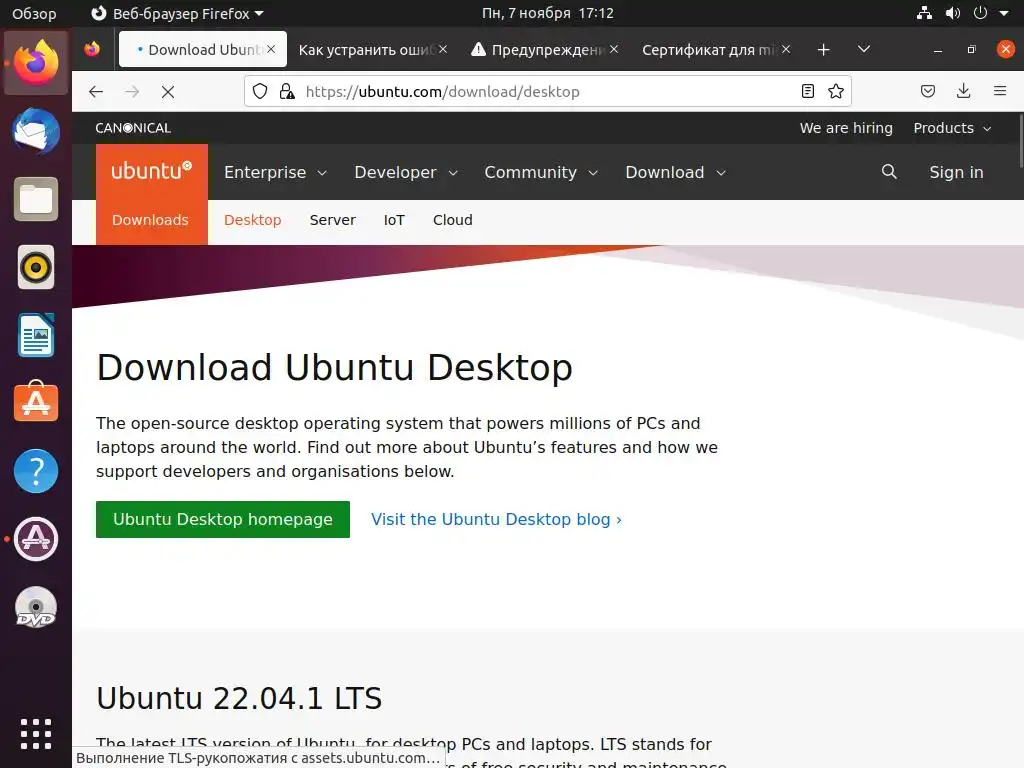Expand the Products dropdown
Screen dimensions: 1024x768
tap(952, 128)
